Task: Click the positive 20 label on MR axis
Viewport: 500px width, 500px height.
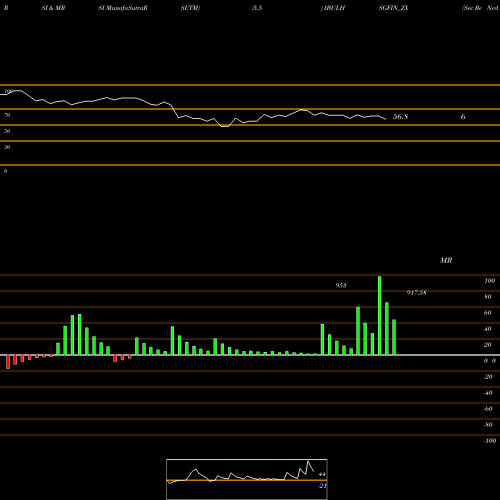Action: (x=488, y=345)
